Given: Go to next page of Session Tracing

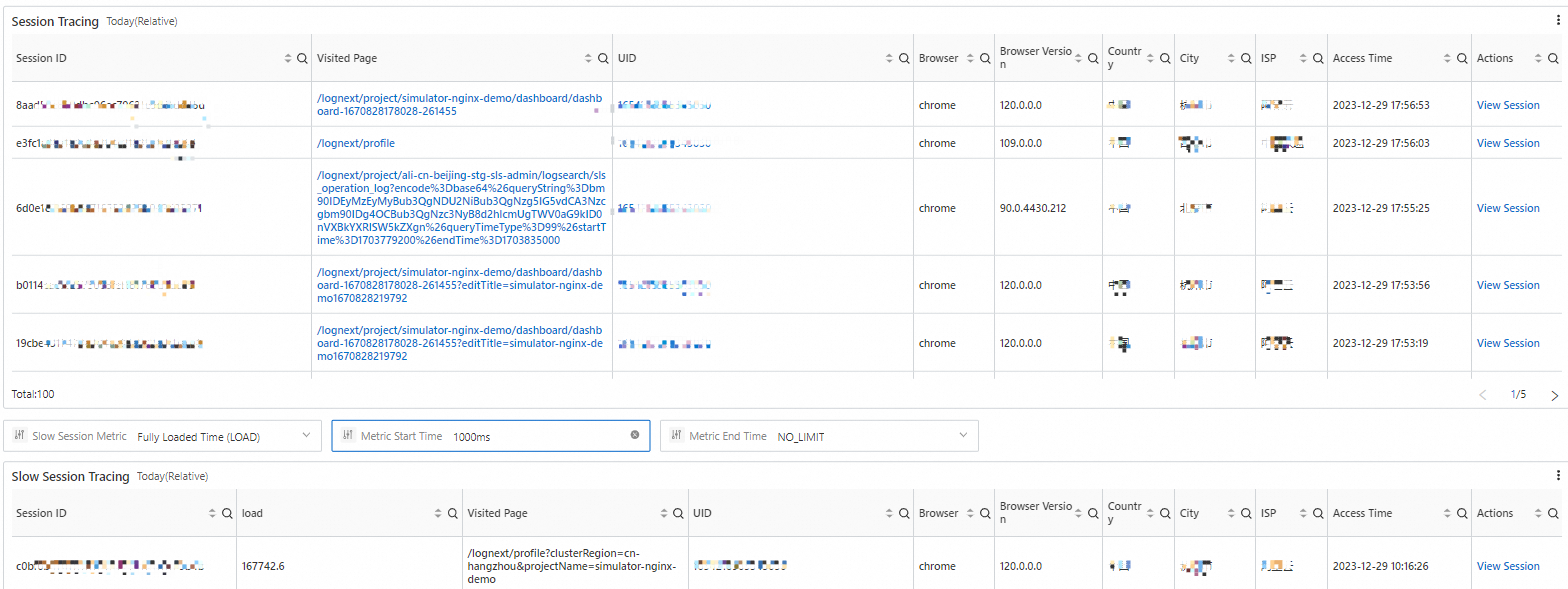Looking at the screenshot, I should (x=1554, y=395).
